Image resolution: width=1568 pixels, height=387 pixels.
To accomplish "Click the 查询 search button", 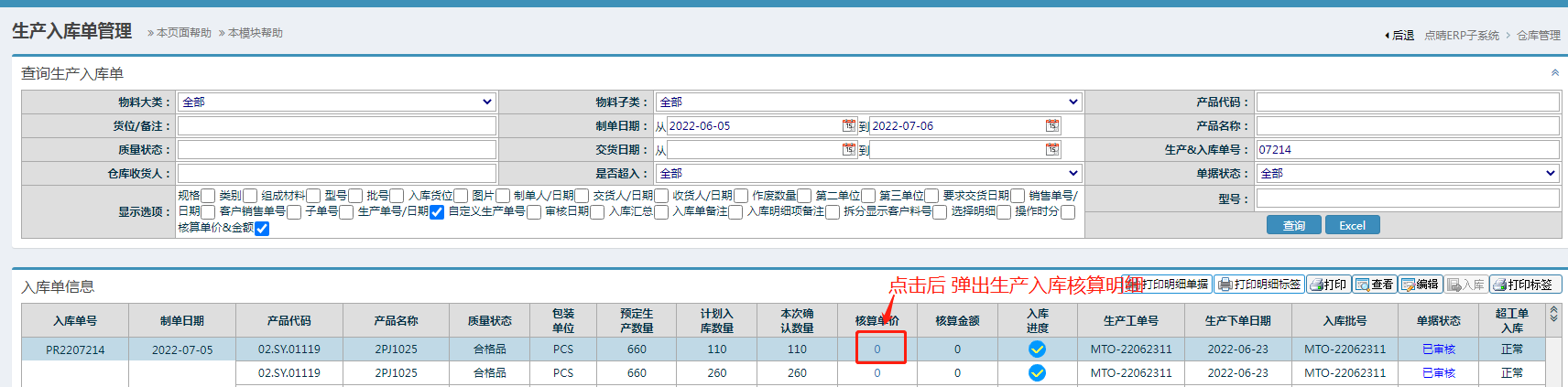I will pyautogui.click(x=1294, y=225).
